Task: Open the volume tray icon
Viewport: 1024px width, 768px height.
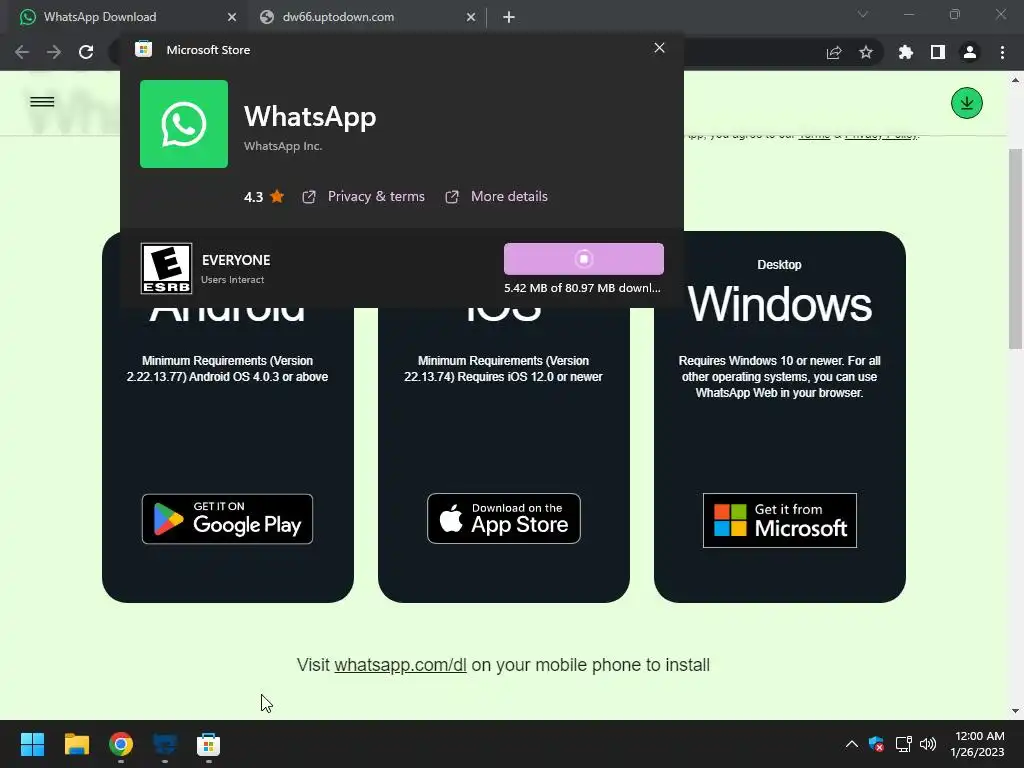Action: click(927, 744)
